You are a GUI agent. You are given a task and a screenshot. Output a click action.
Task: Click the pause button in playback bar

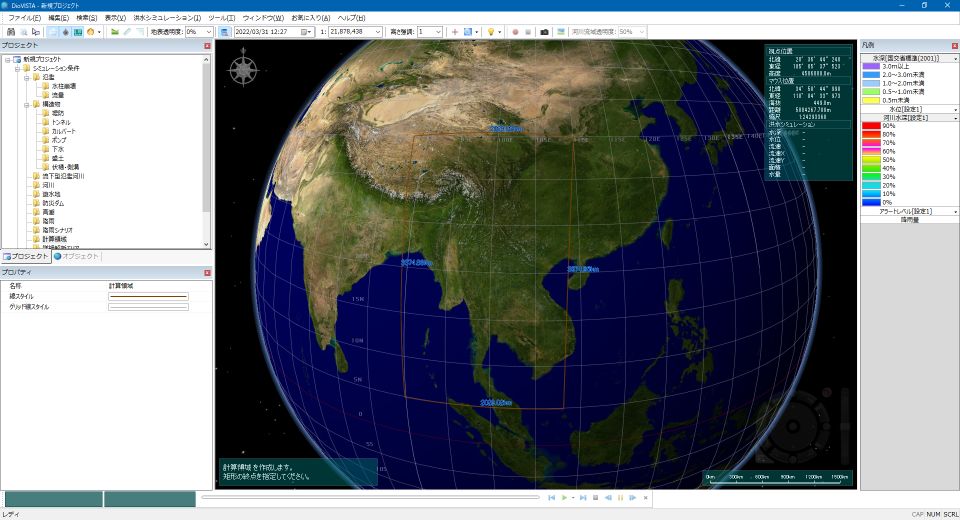[620, 498]
